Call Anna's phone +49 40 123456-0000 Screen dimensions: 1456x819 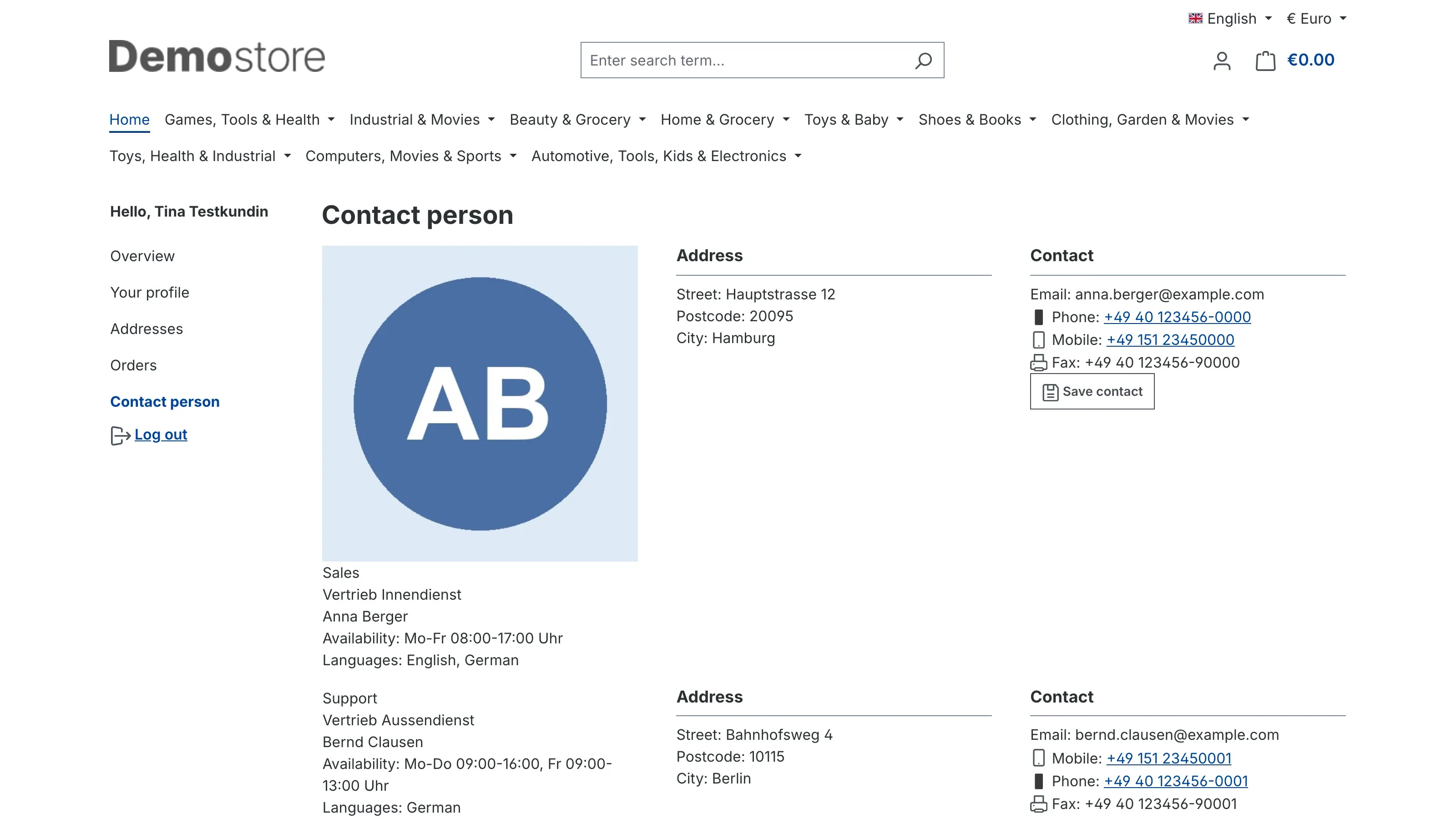[x=1178, y=317]
